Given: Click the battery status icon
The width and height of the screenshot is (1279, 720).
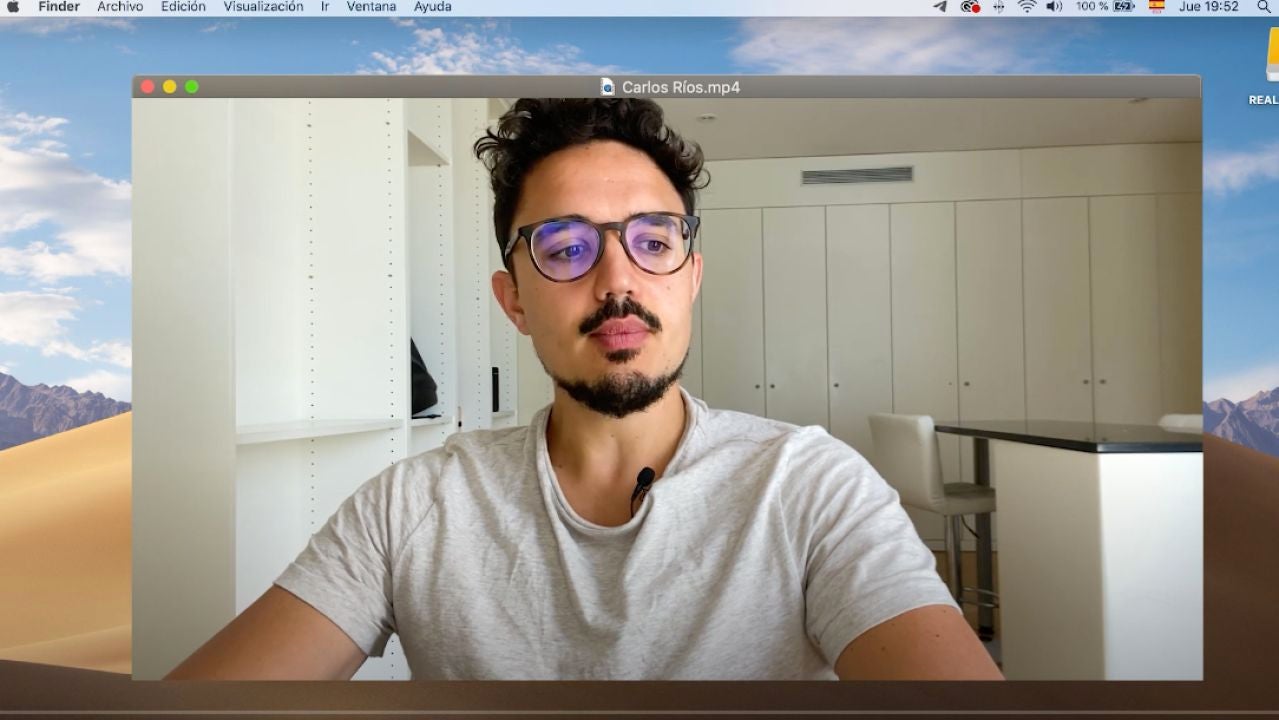Looking at the screenshot, I should coord(1123,7).
